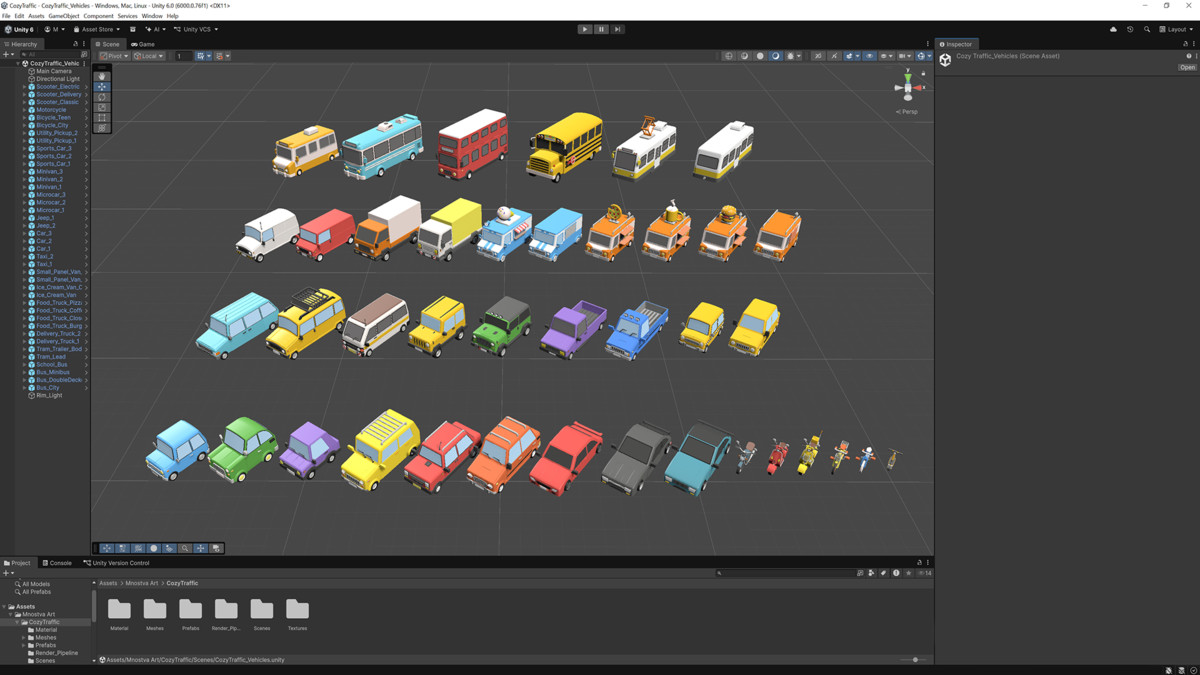Open the Inspector help icon

coord(1188,56)
